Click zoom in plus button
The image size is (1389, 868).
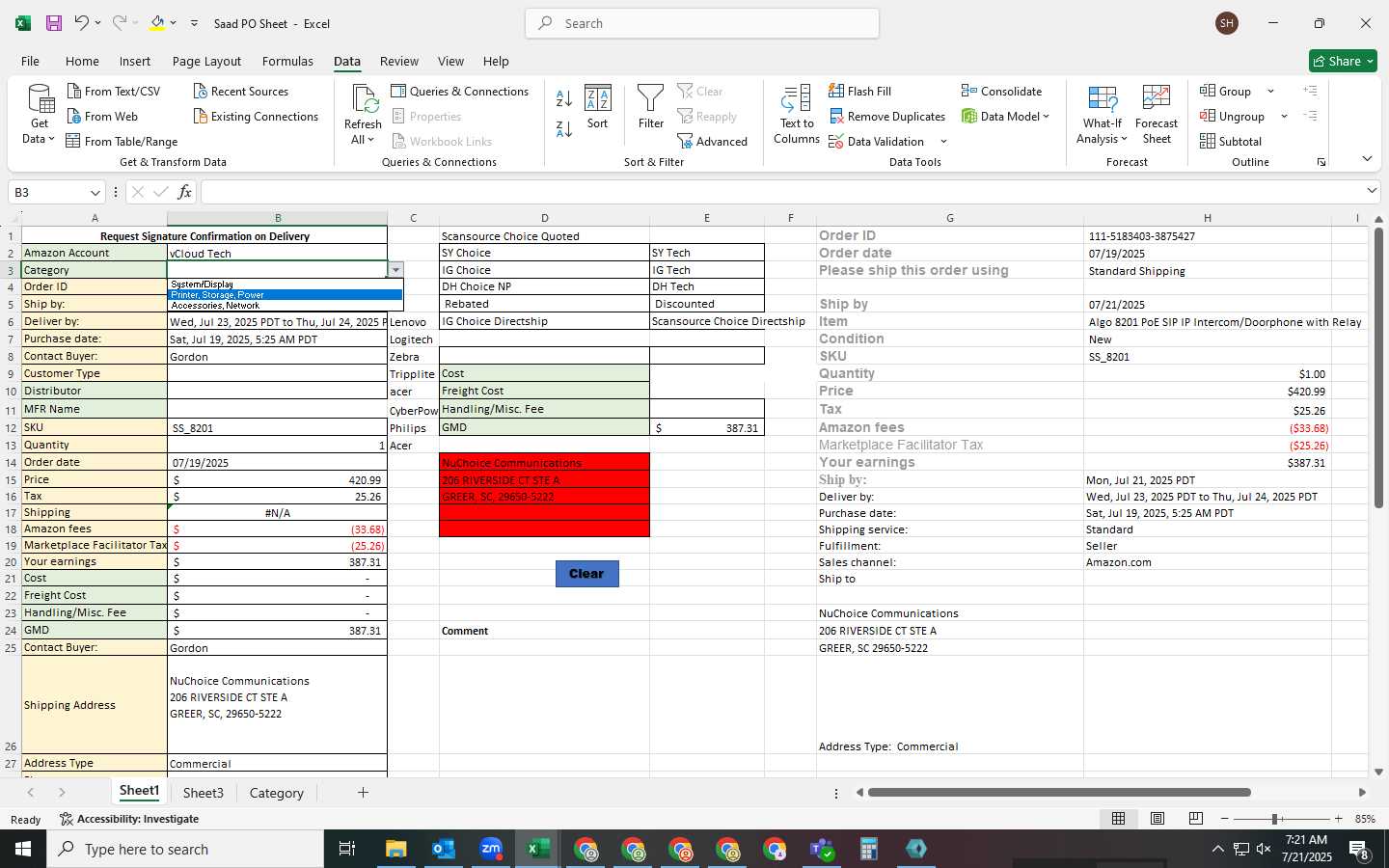point(1338,819)
